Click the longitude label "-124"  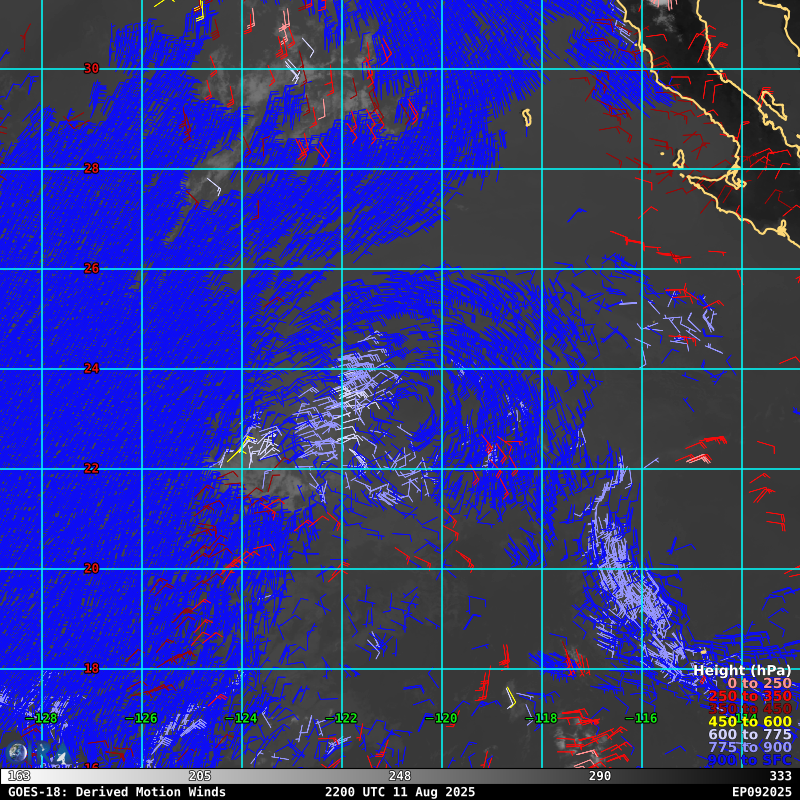coord(241,718)
